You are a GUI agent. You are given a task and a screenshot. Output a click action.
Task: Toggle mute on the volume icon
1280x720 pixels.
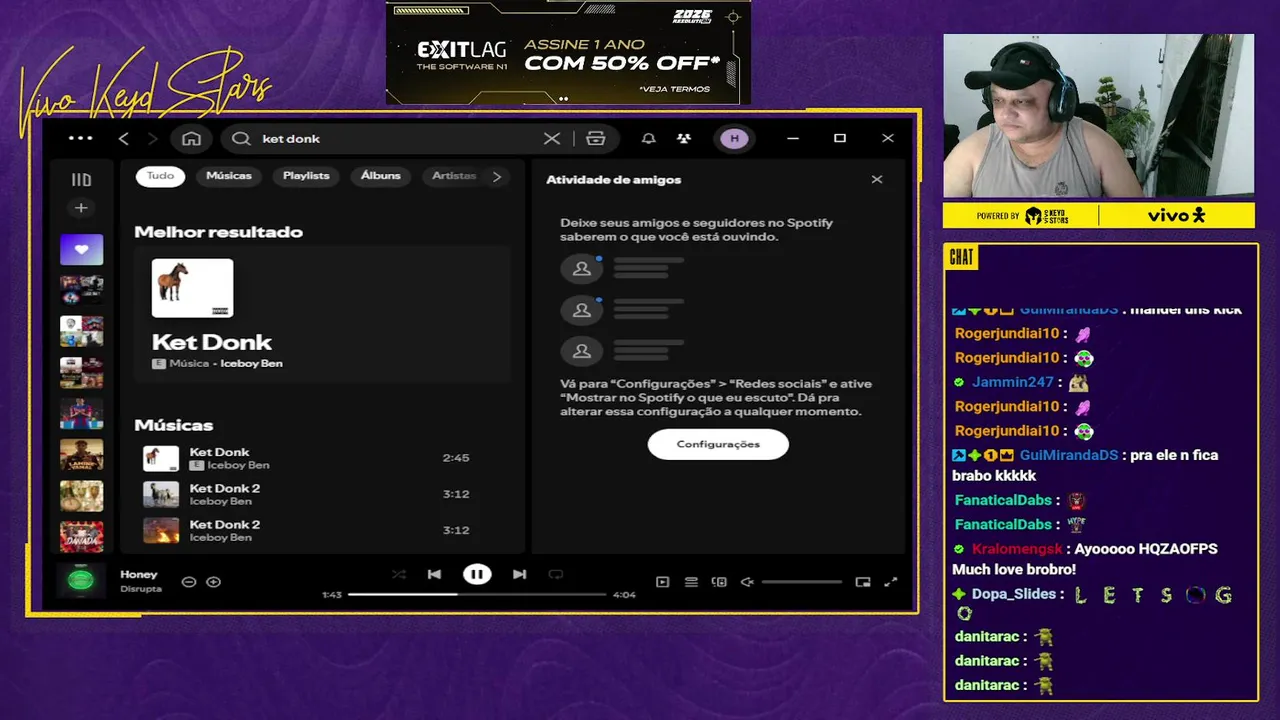[x=747, y=582]
